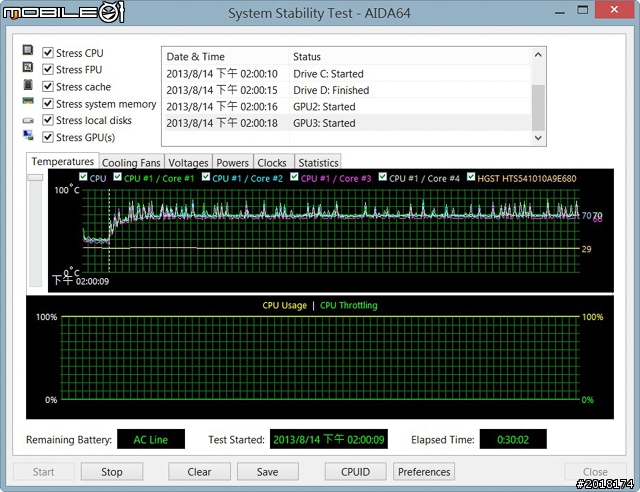
Task: Click the CPU Throttling graph label
Action: tap(349, 305)
